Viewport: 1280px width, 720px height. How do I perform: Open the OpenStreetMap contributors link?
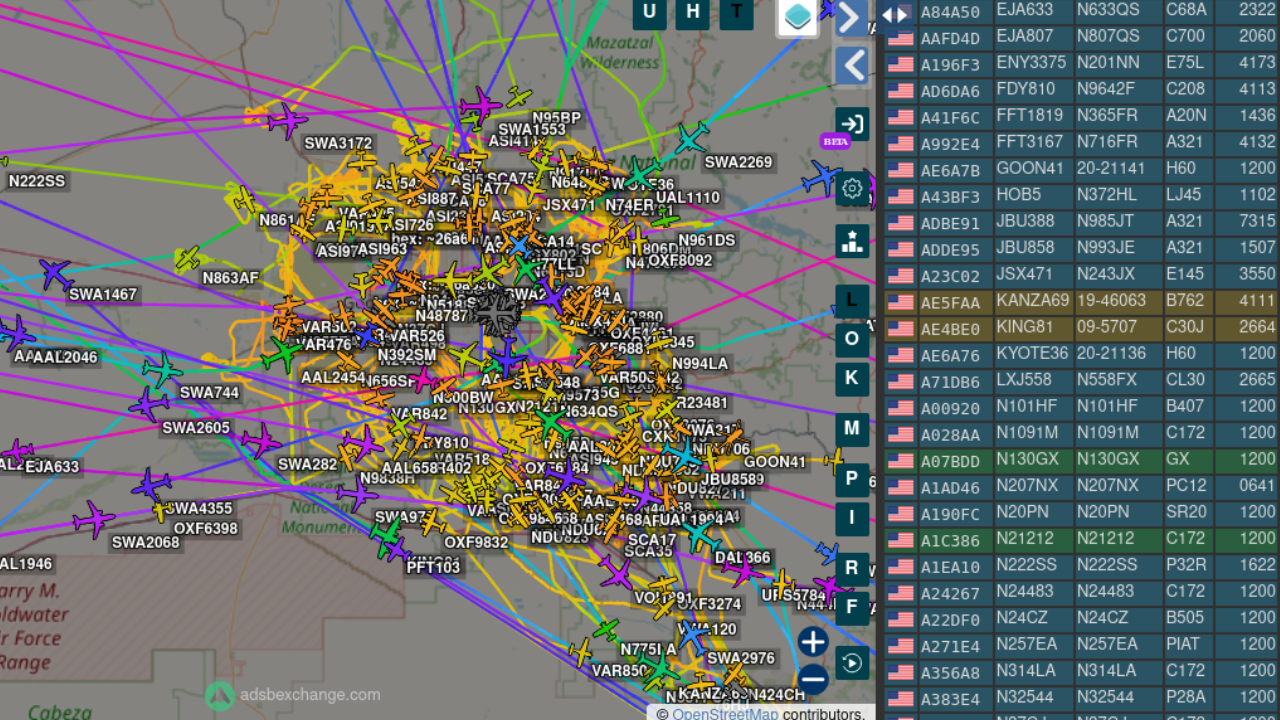[725, 714]
